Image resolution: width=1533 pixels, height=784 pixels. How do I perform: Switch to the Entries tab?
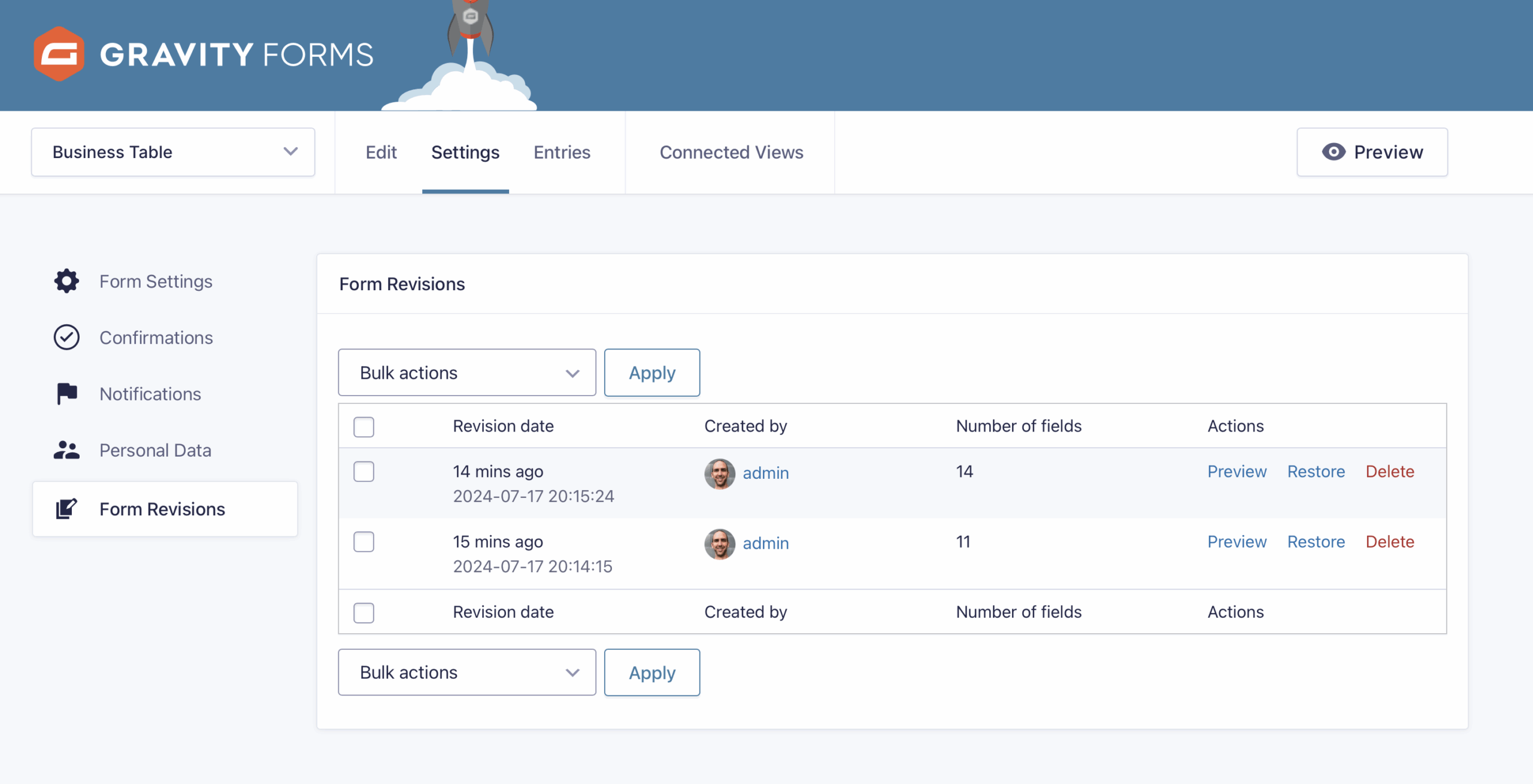click(562, 152)
